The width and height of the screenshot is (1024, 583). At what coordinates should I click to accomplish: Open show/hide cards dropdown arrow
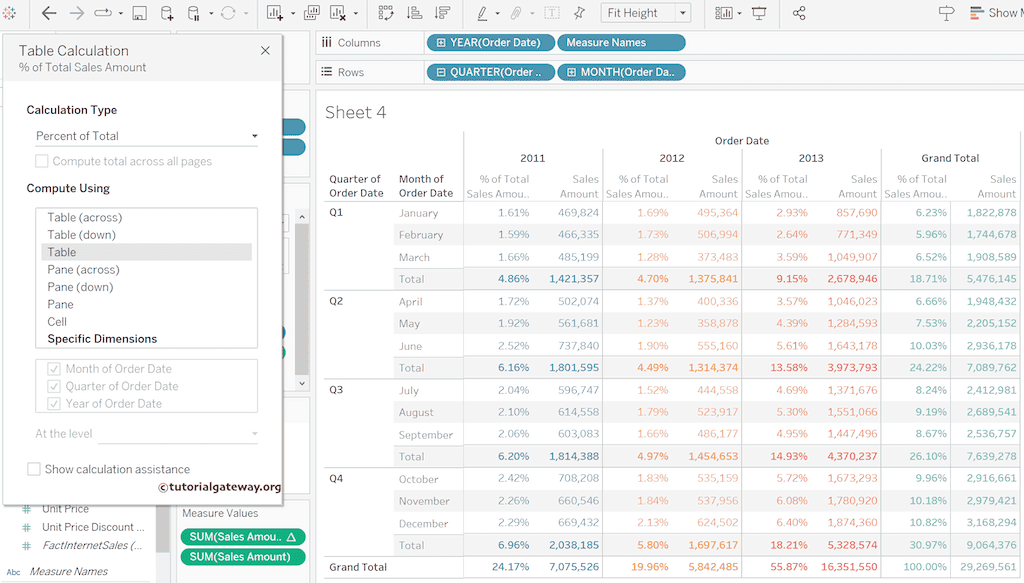(x=739, y=13)
